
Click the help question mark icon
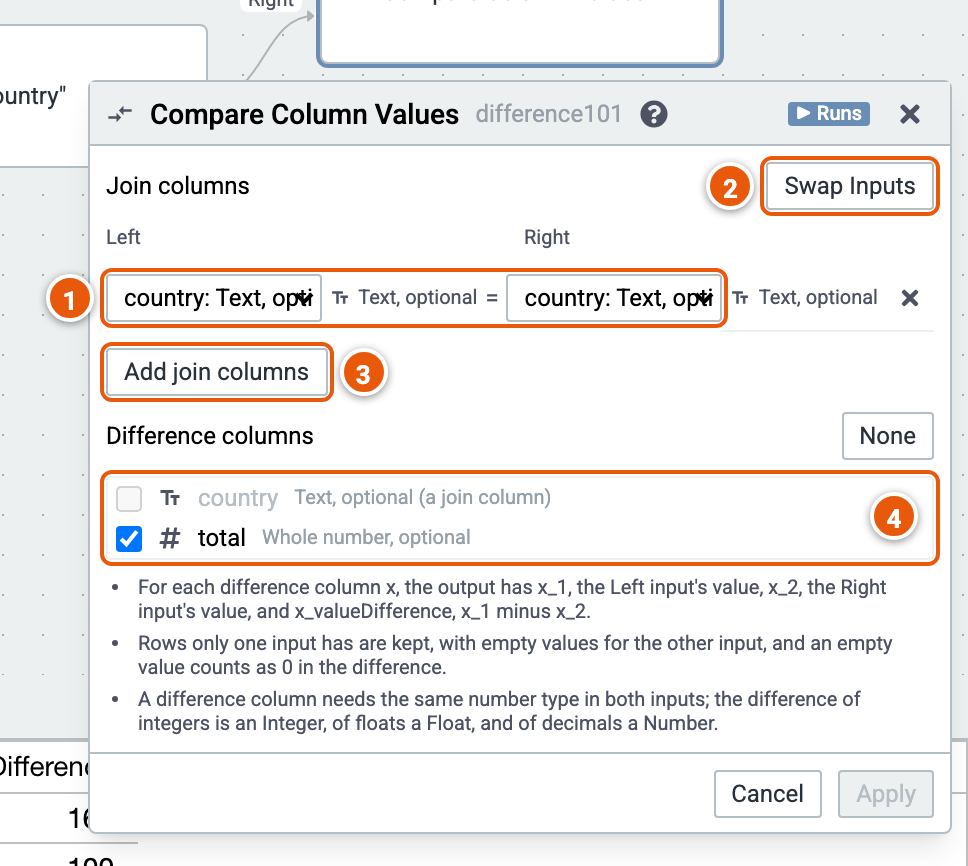coord(653,114)
